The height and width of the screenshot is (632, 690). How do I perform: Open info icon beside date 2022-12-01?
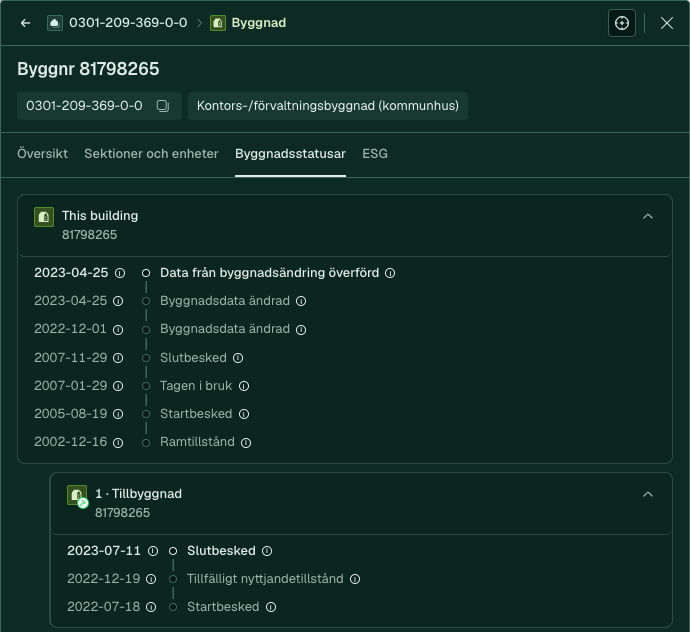pyautogui.click(x=118, y=330)
